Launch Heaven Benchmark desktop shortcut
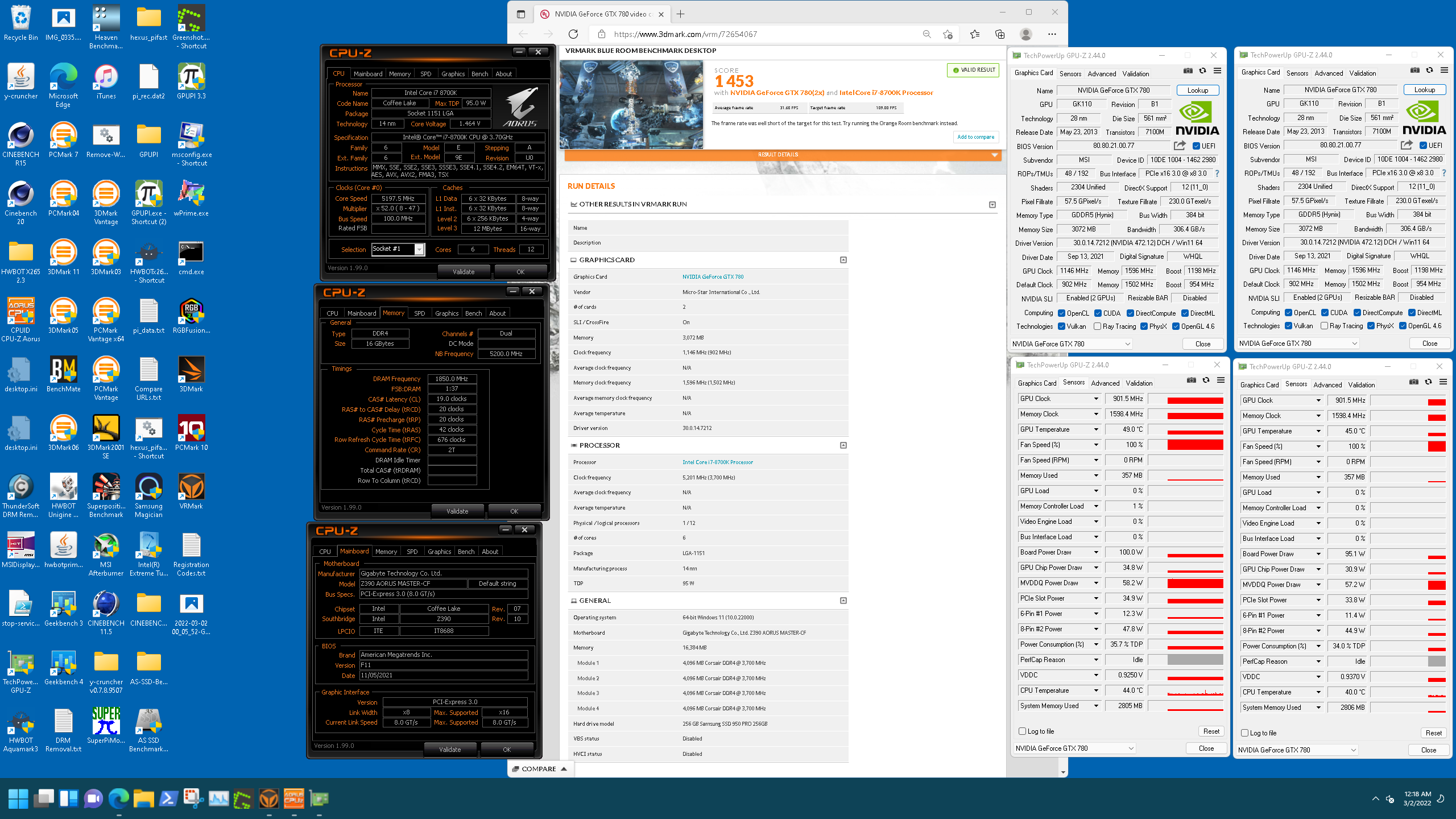Image resolution: width=1456 pixels, height=819 pixels. pos(106,27)
